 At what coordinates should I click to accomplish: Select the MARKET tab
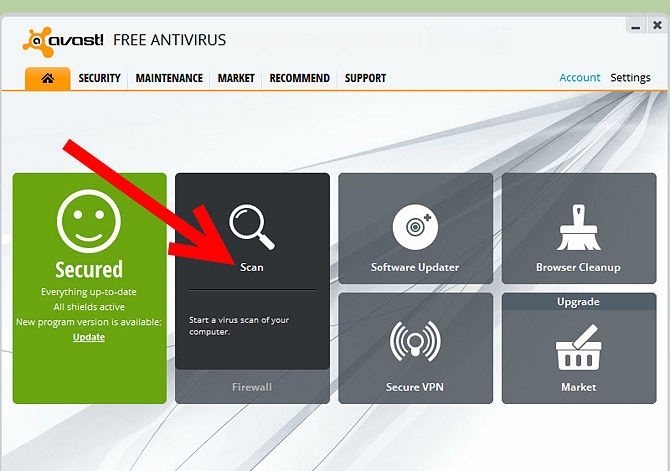(x=236, y=78)
